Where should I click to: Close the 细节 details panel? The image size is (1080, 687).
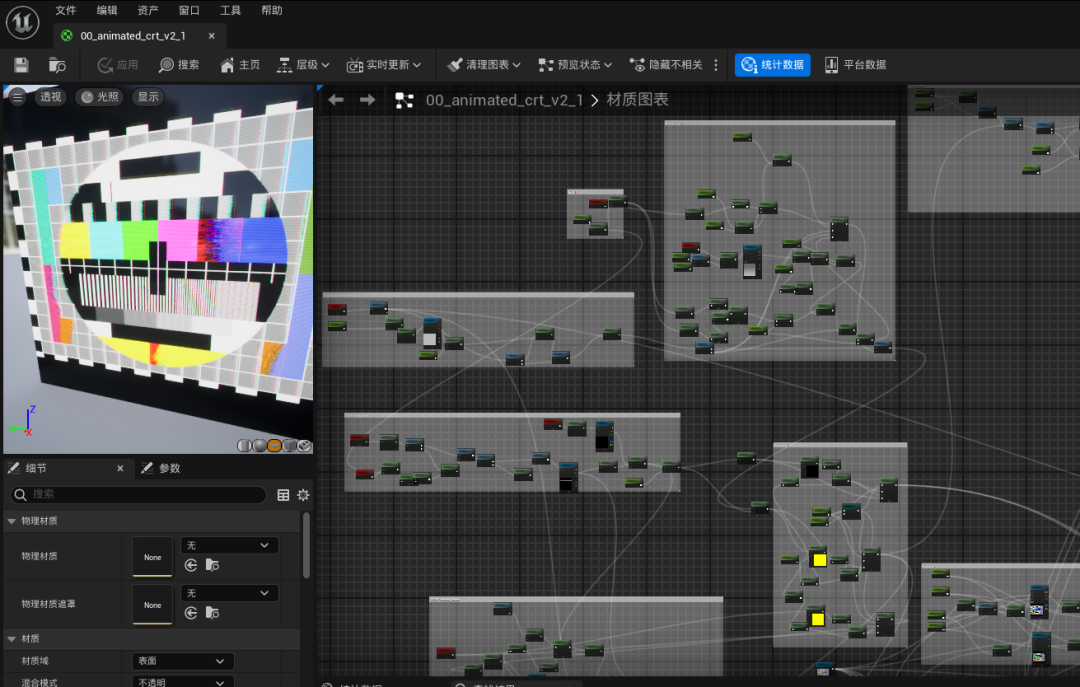120,469
